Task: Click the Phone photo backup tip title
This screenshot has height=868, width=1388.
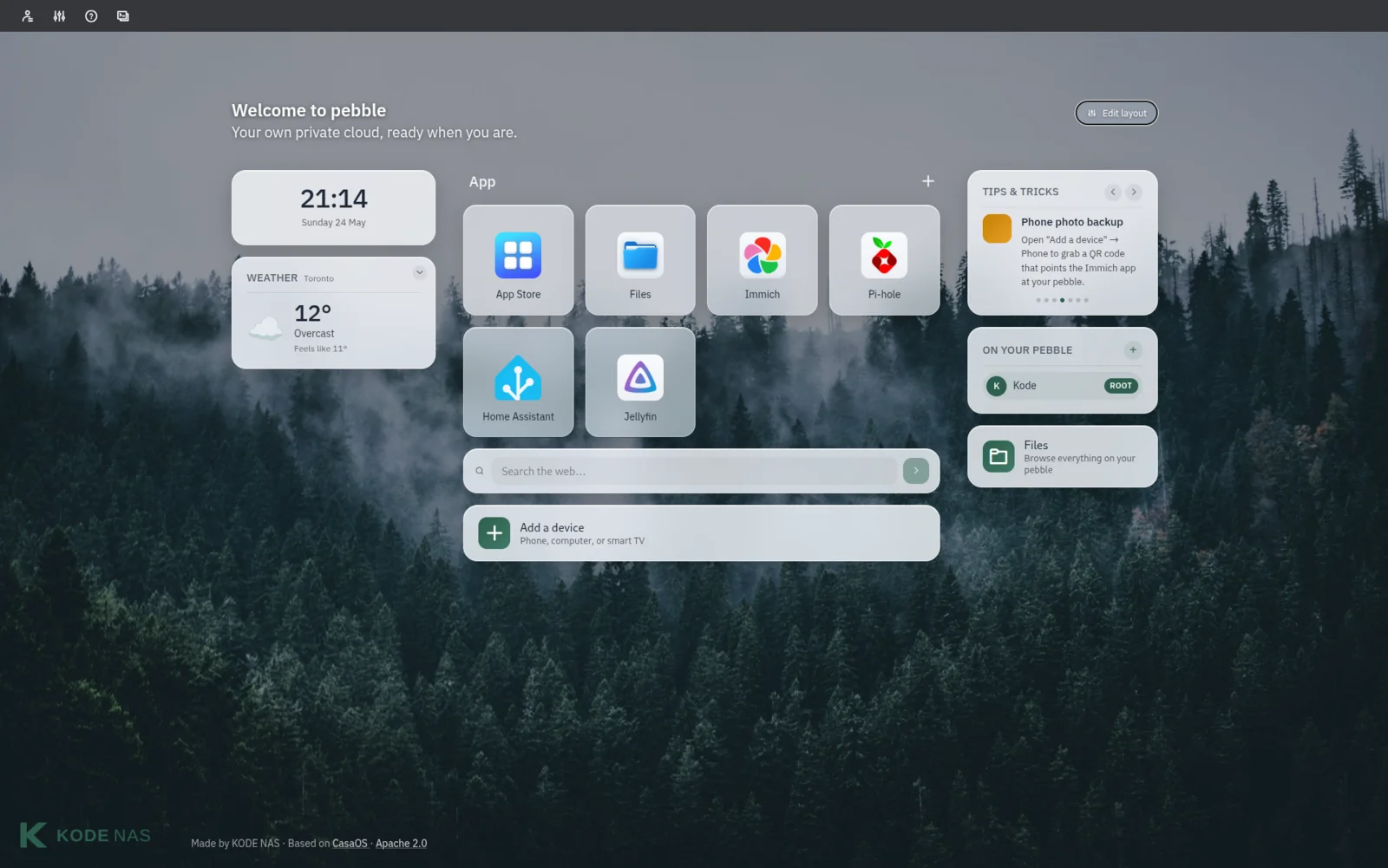Action: 1071,222
